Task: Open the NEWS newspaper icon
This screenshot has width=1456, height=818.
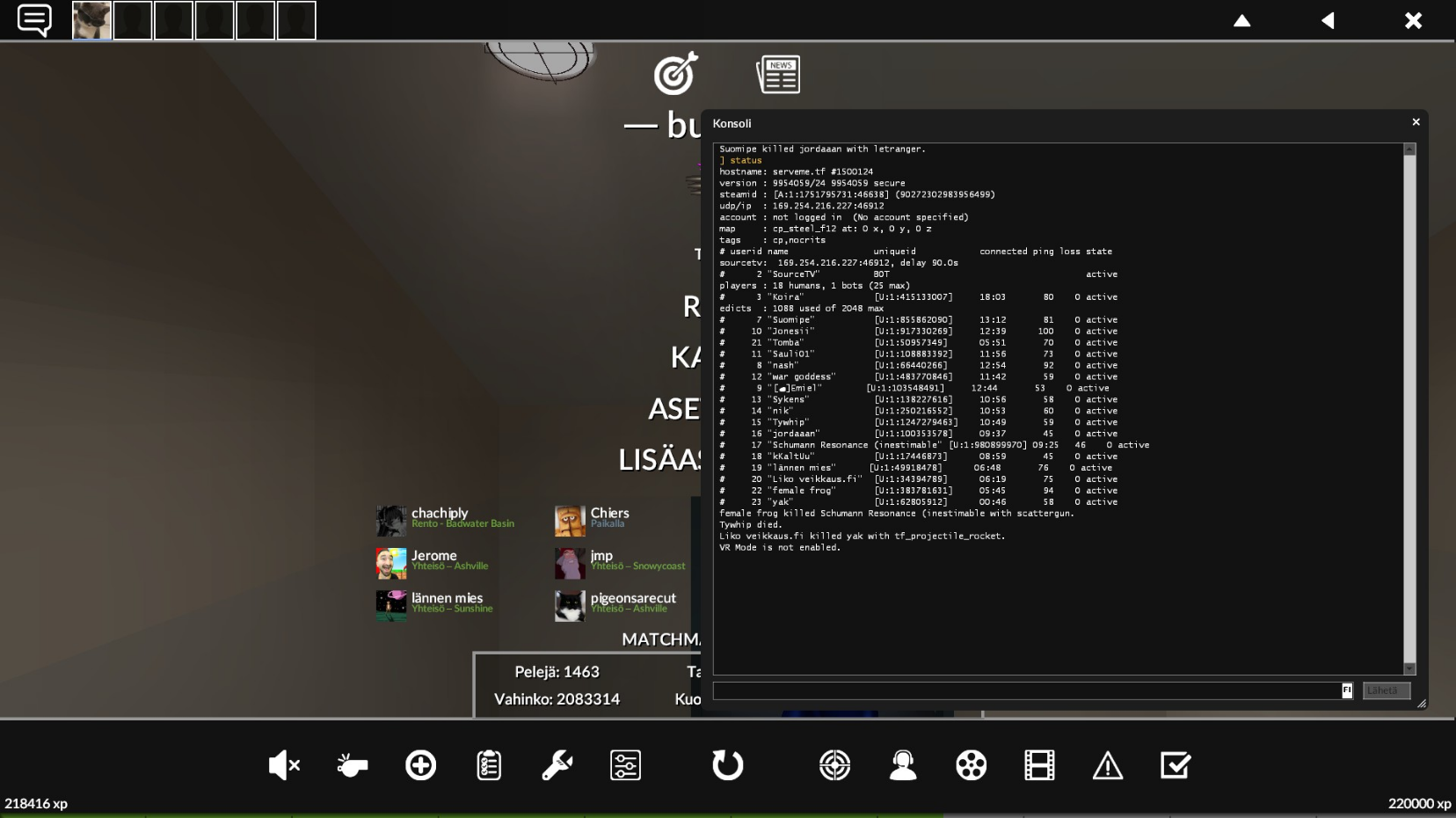Action: point(779,75)
